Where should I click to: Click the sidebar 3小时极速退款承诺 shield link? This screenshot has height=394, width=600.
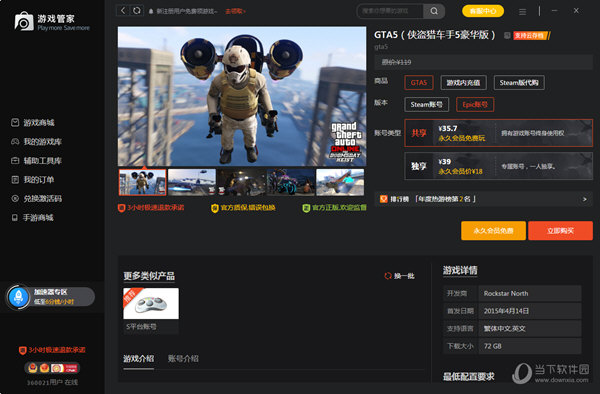click(x=52, y=350)
